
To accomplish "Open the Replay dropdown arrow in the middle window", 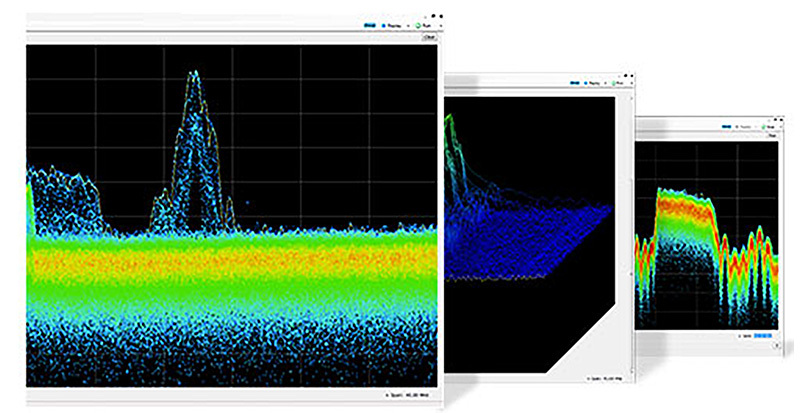I will coord(605,83).
